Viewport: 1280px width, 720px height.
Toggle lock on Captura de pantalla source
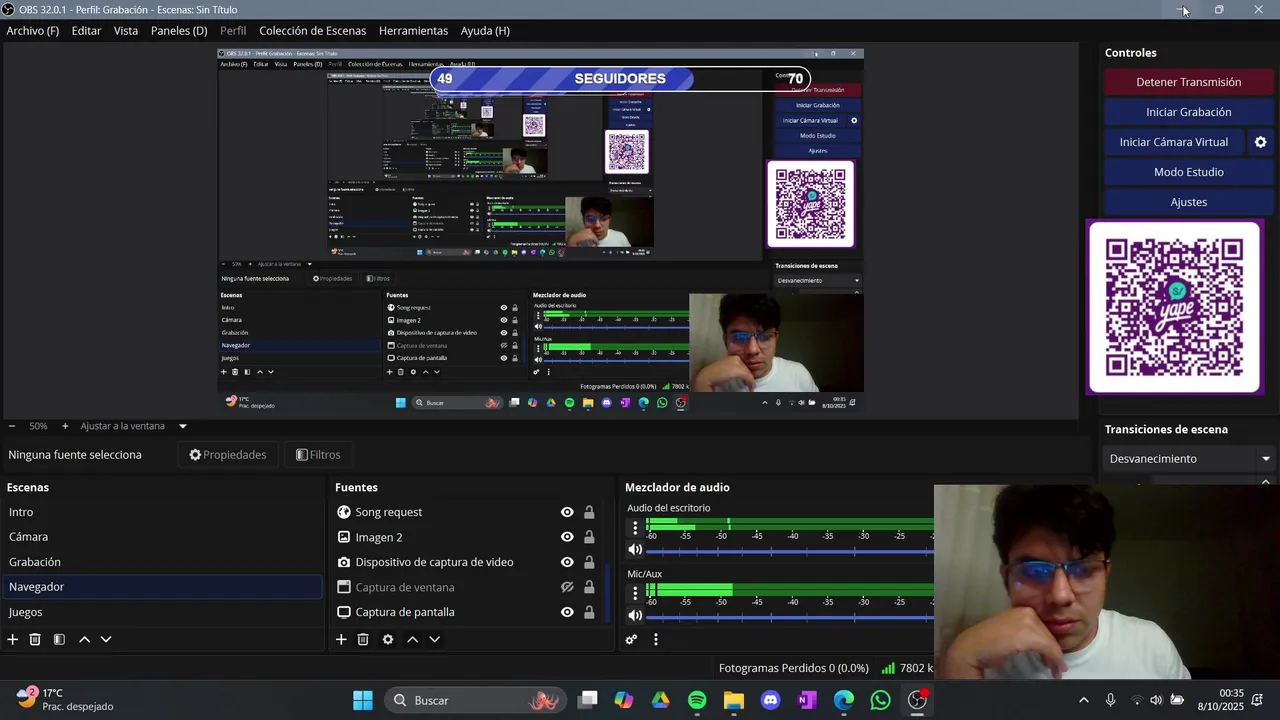coord(589,612)
